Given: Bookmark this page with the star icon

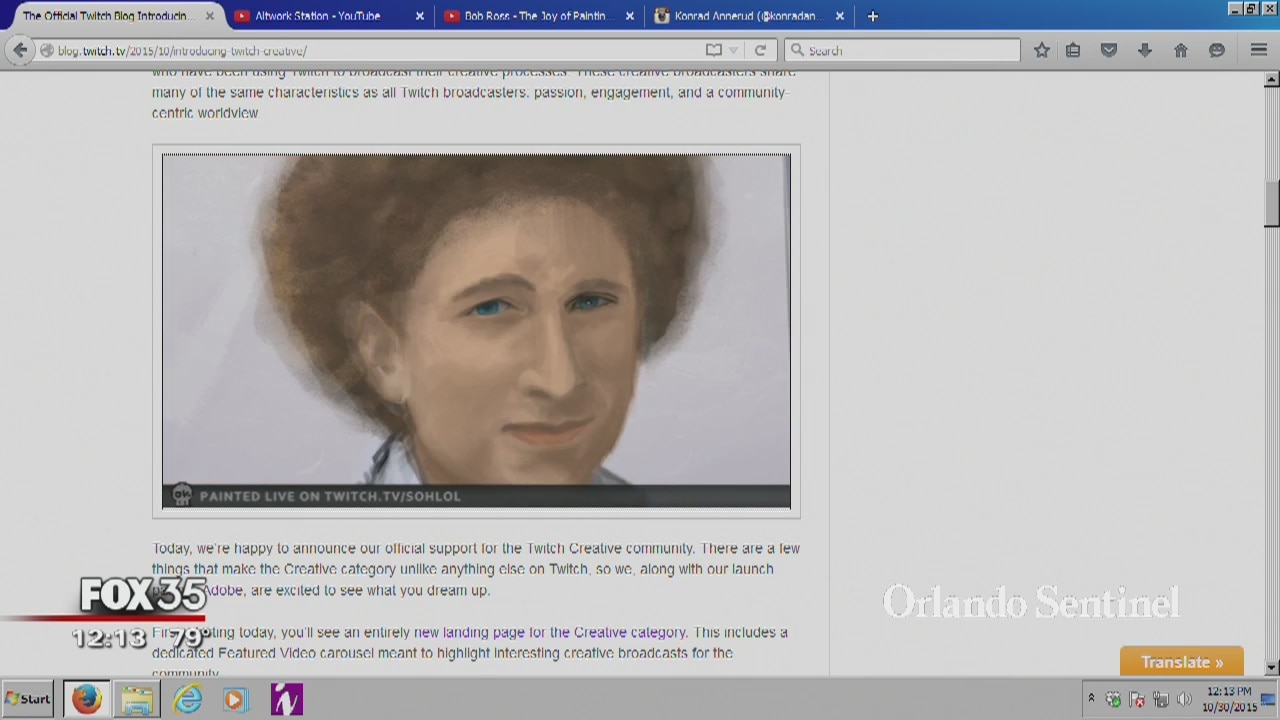Looking at the screenshot, I should click(1042, 50).
